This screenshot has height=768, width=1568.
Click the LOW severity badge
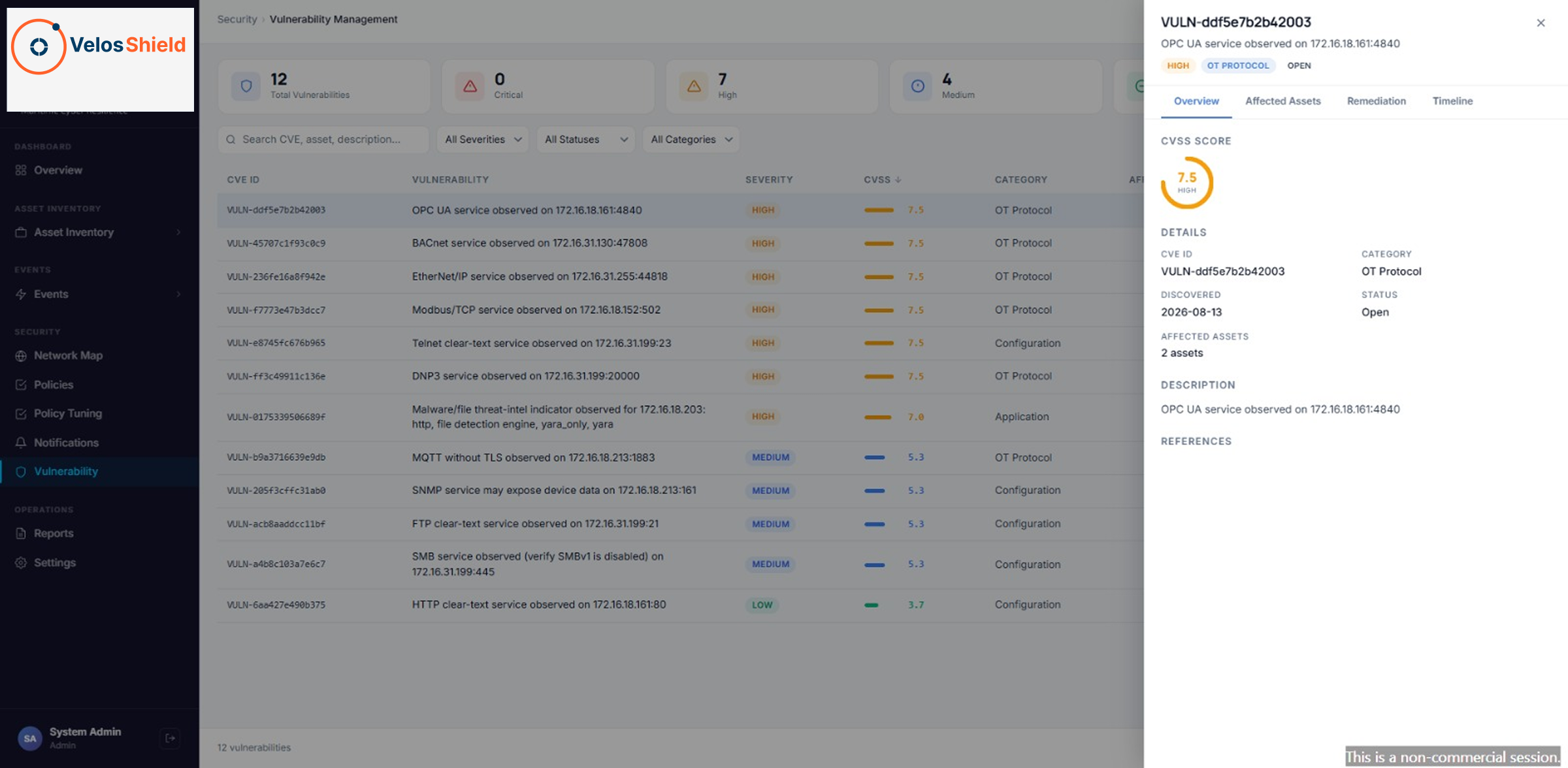pos(762,605)
